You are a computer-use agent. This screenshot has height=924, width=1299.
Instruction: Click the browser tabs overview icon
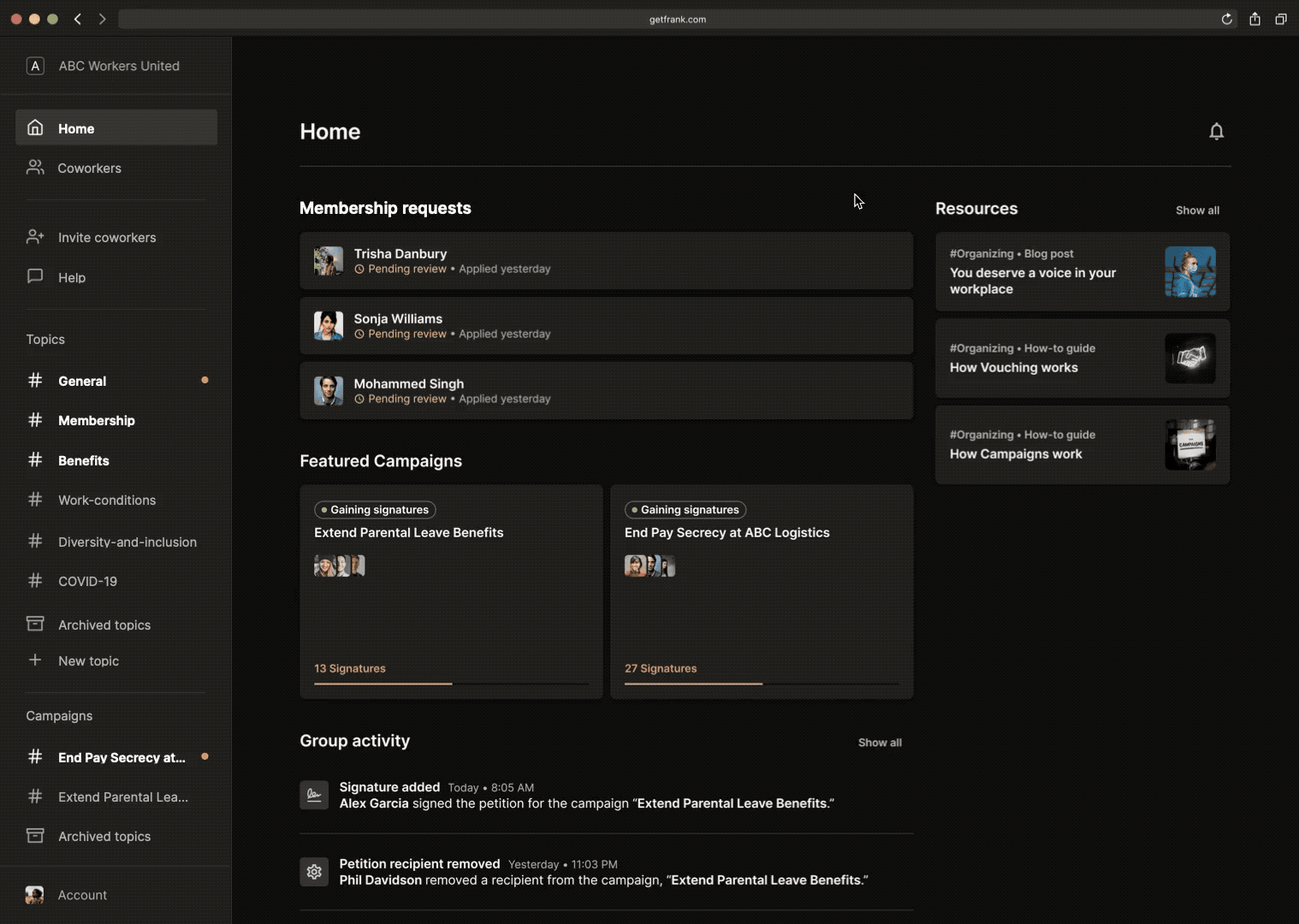tap(1281, 19)
